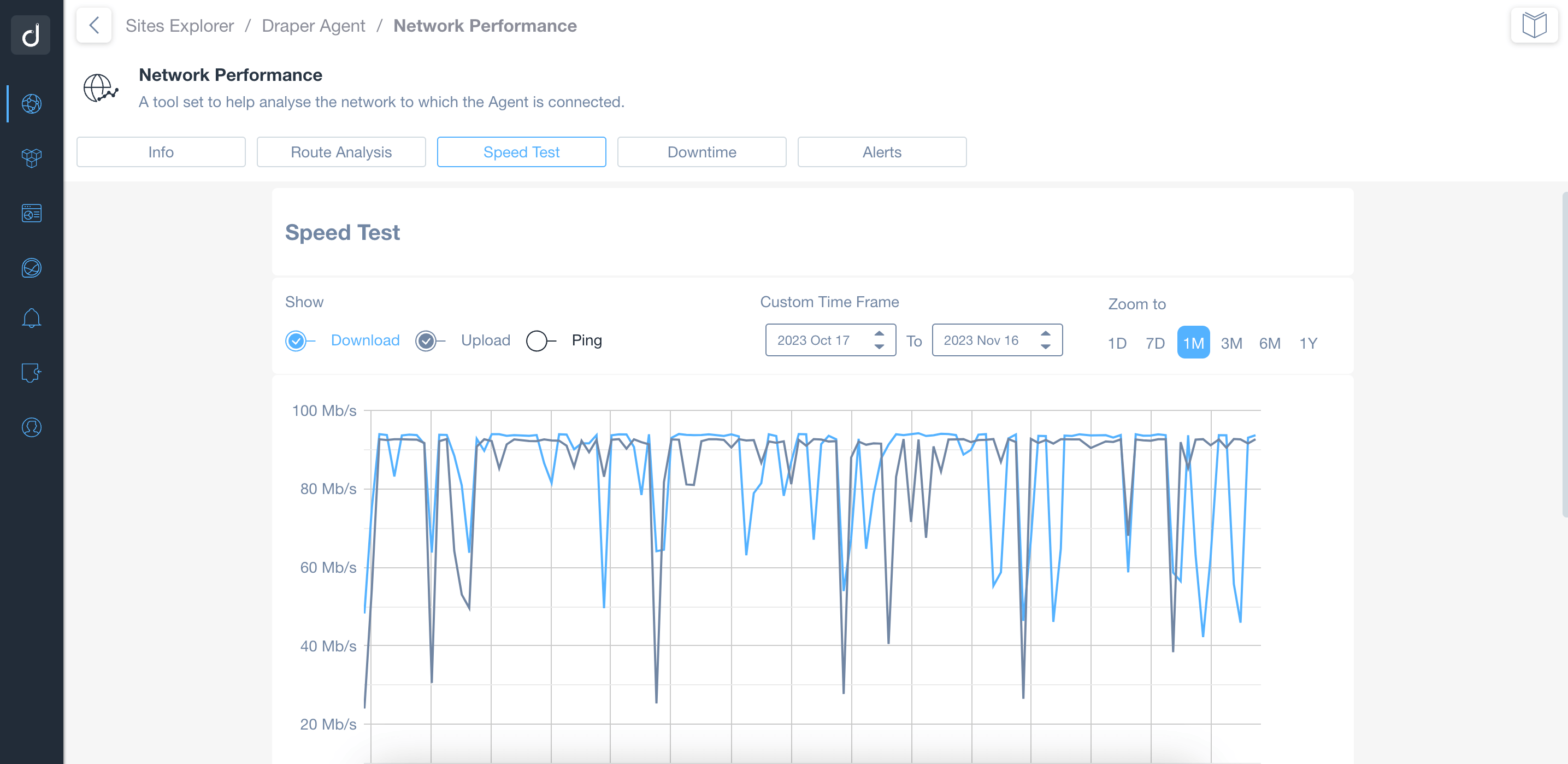
Task: Click the alerts bell sidebar icon
Action: (31, 318)
